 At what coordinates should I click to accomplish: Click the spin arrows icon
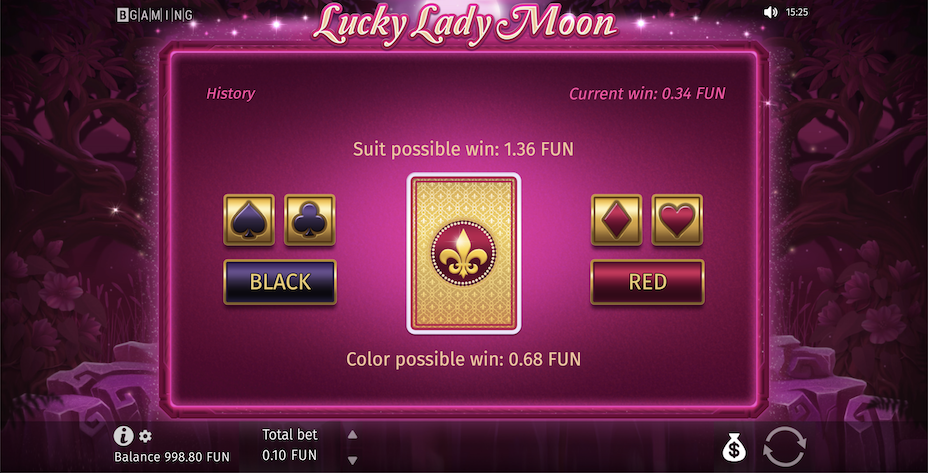click(x=785, y=446)
